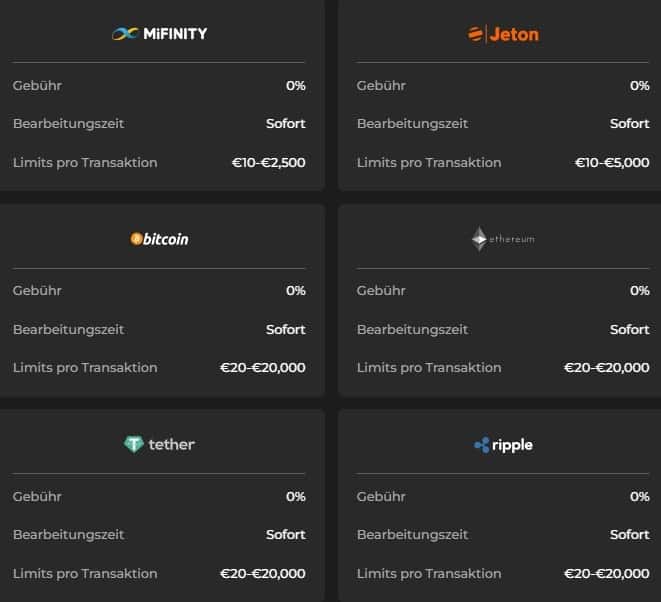The width and height of the screenshot is (661, 602).
Task: Click MiFinity limit €10-€2,500 value
Action: 268,162
